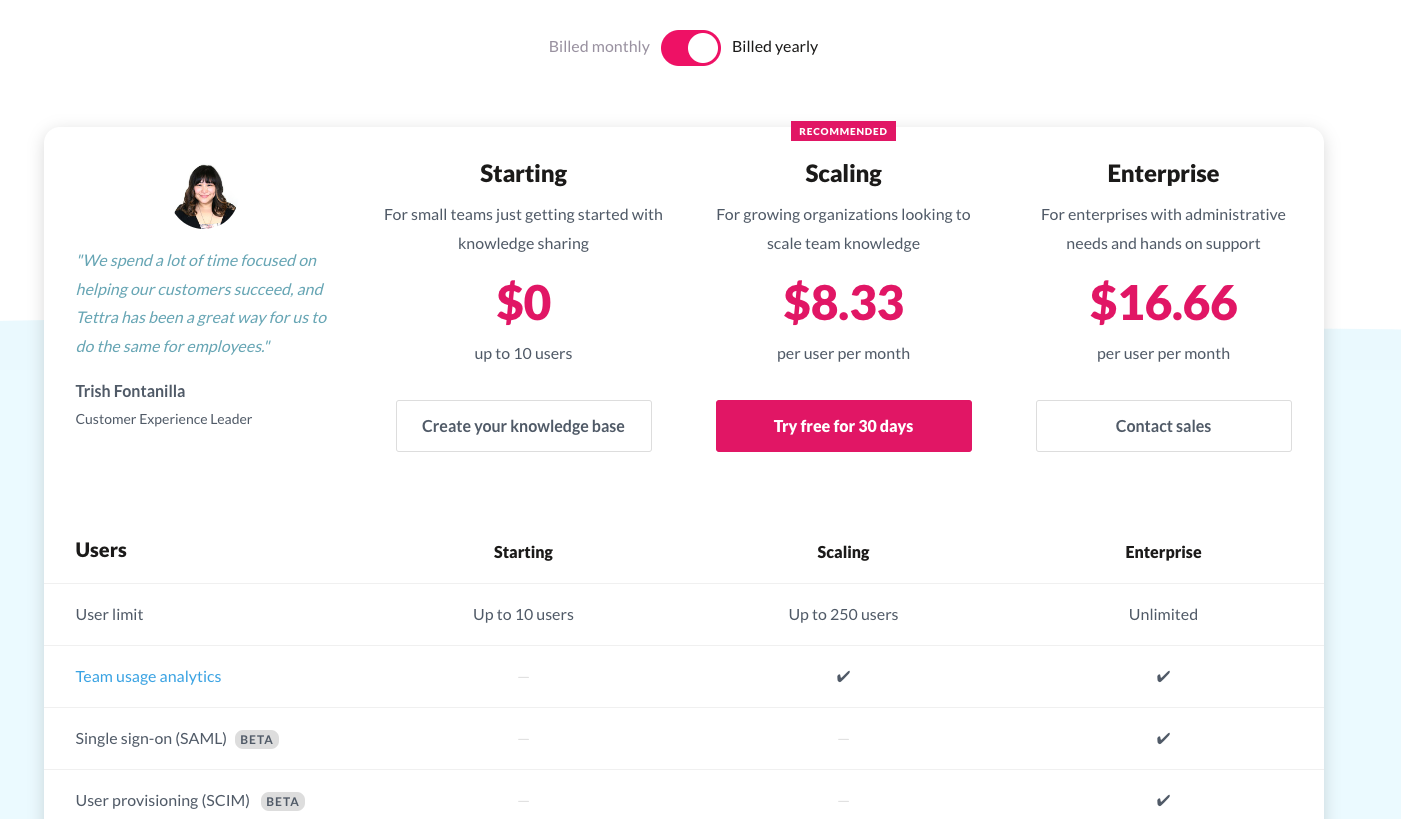Click the Scaling dash for SCIM provisioning
This screenshot has width=1401, height=819.
click(x=843, y=801)
